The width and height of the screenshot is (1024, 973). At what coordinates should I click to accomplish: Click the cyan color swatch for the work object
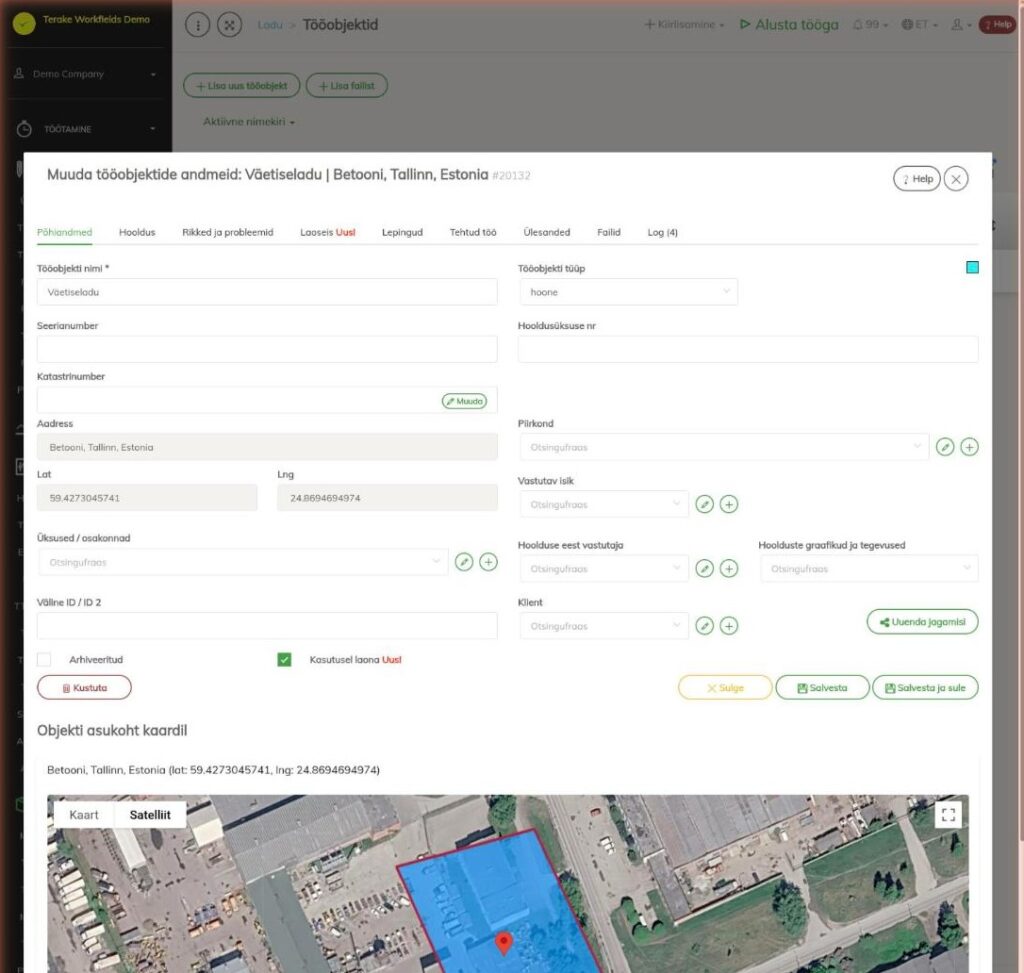coord(972,267)
